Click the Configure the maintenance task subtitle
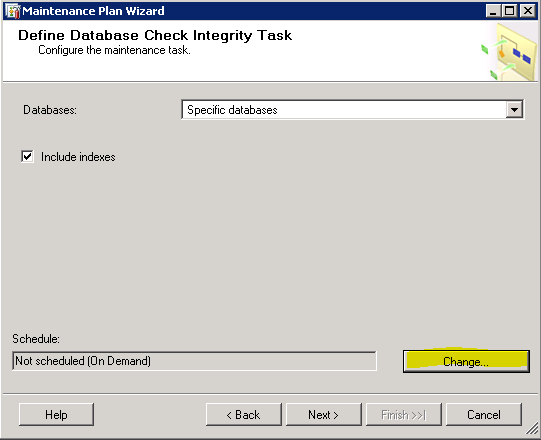This screenshot has width=541, height=440. pyautogui.click(x=114, y=50)
